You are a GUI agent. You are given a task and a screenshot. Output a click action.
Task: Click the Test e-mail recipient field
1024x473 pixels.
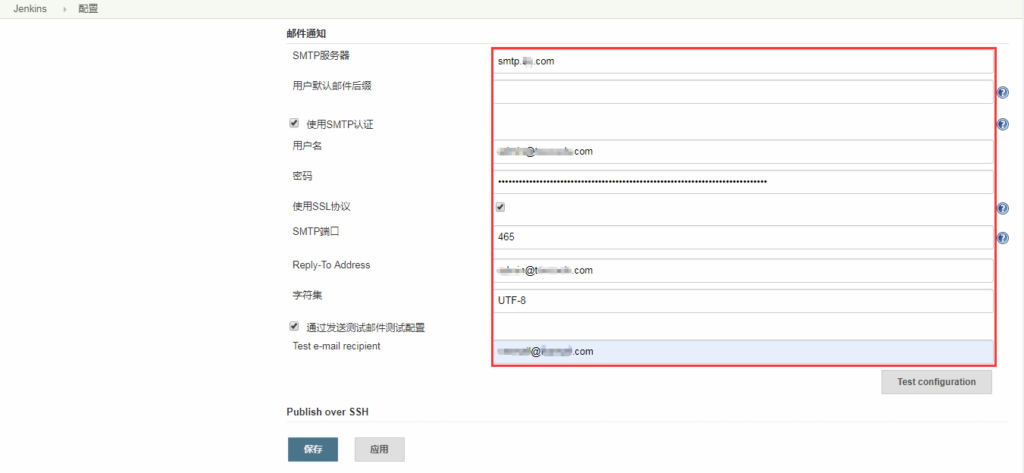coord(742,352)
